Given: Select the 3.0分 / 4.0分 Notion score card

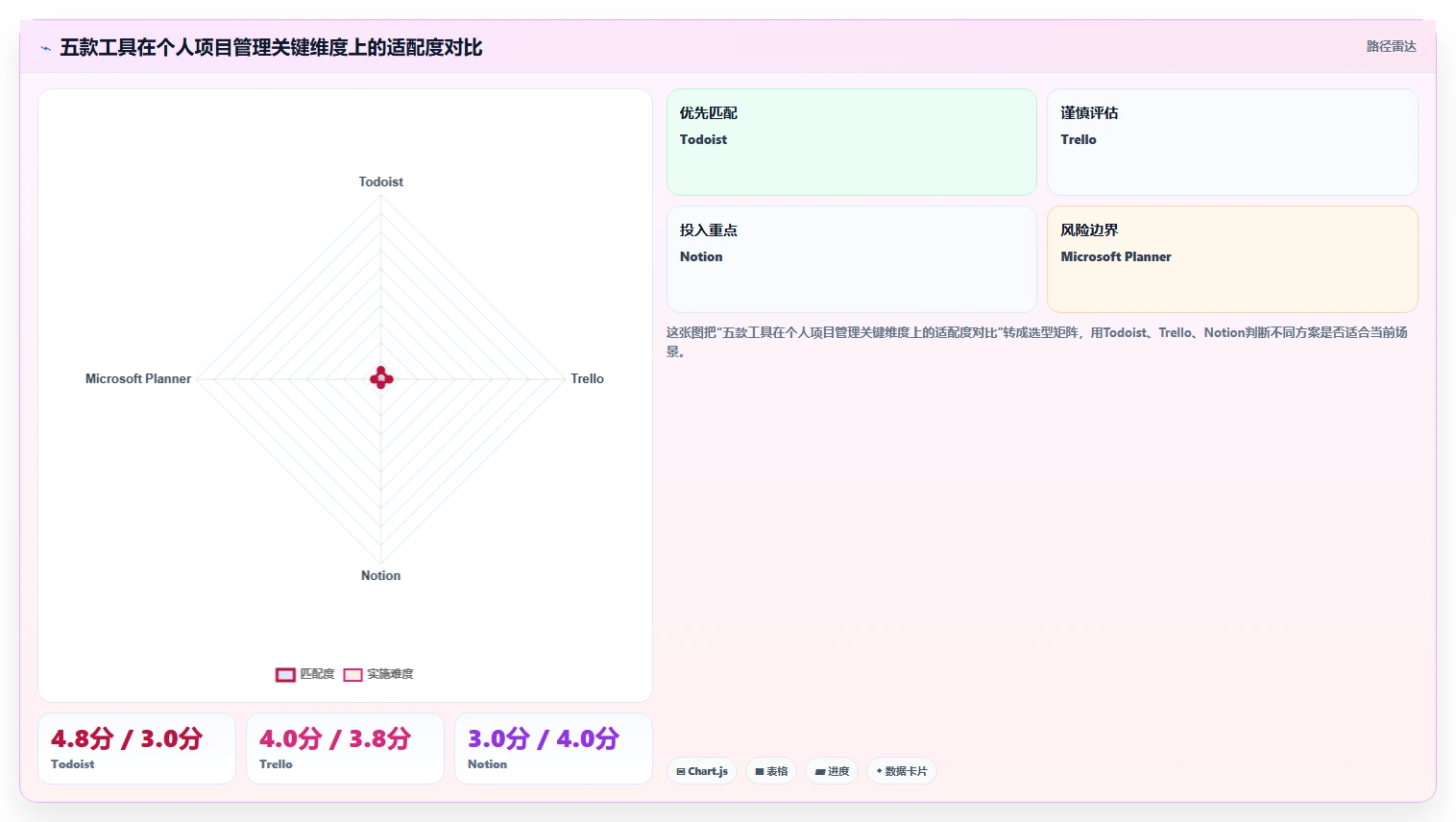Looking at the screenshot, I should pos(553,748).
